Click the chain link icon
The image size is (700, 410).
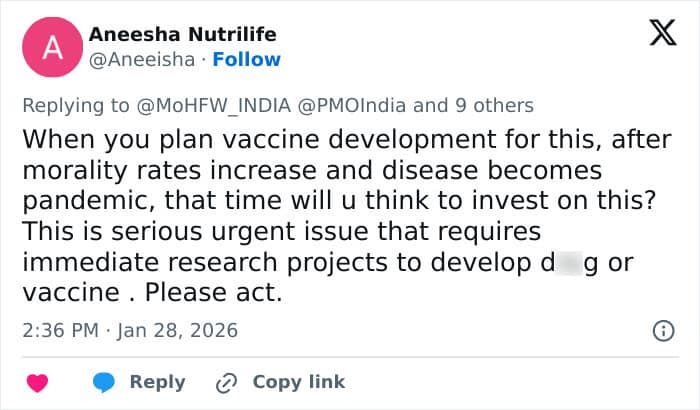click(x=226, y=382)
